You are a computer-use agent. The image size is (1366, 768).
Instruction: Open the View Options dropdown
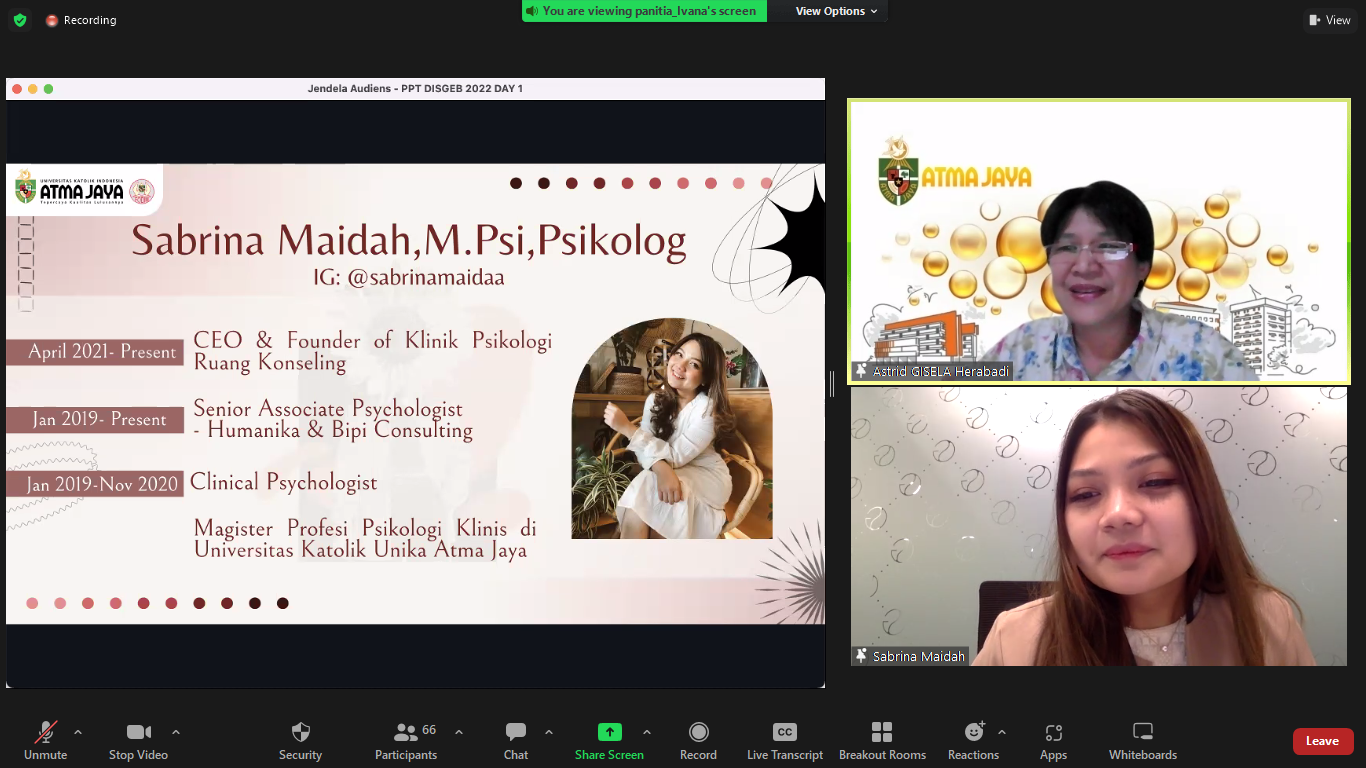[836, 11]
